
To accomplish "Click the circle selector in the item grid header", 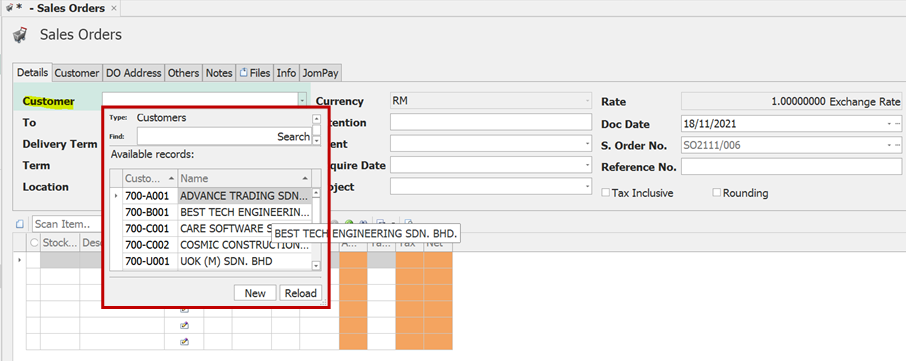I will click(x=34, y=244).
